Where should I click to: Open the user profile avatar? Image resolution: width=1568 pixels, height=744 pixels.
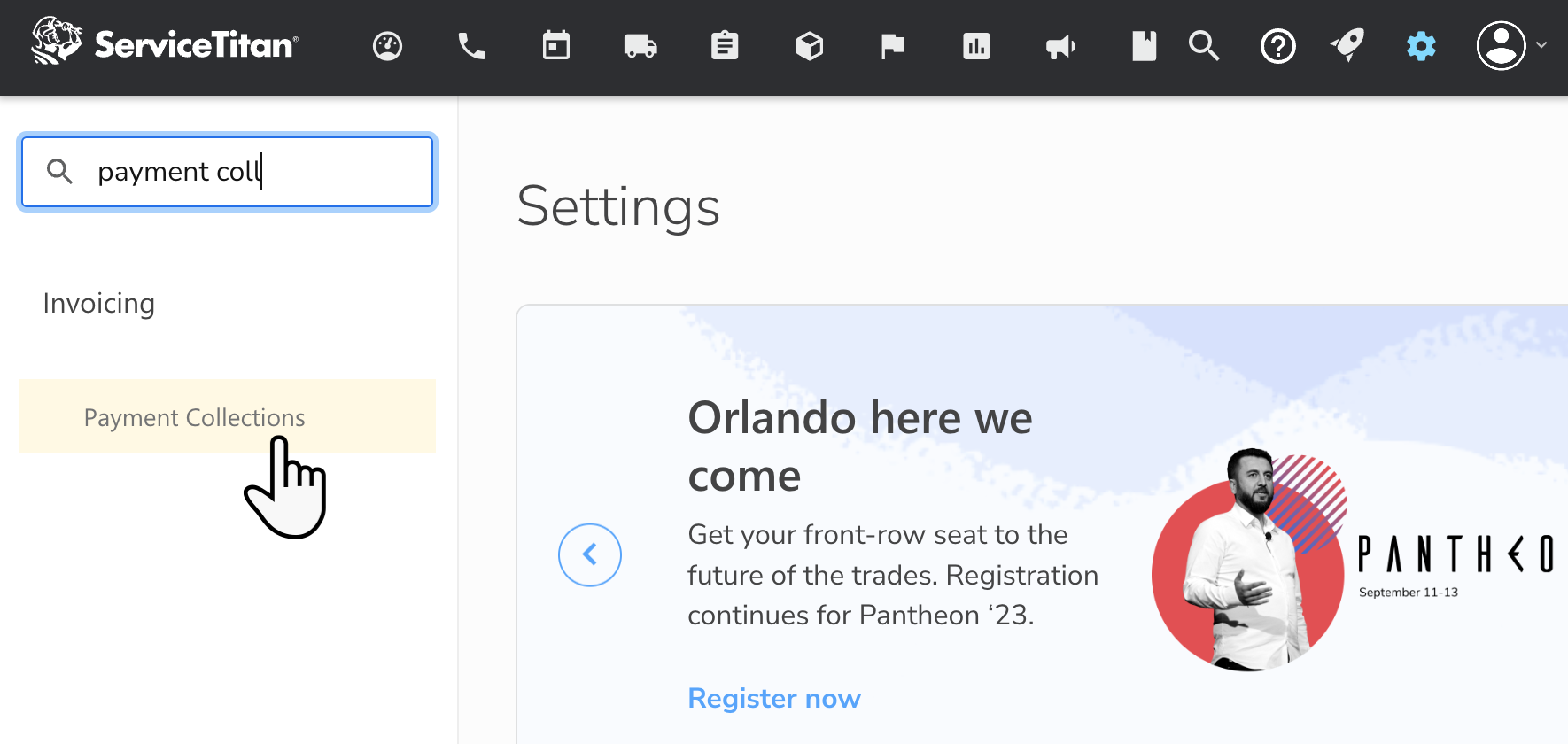[1501, 45]
